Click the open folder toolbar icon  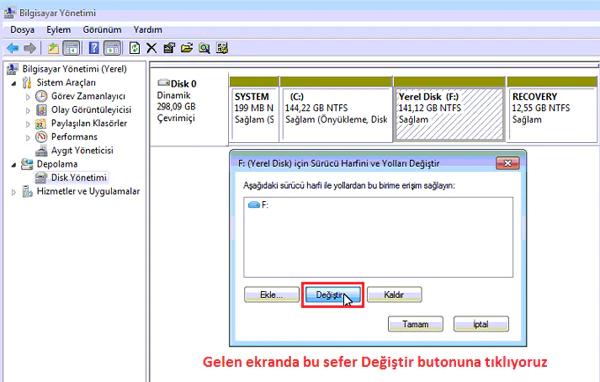click(x=187, y=48)
